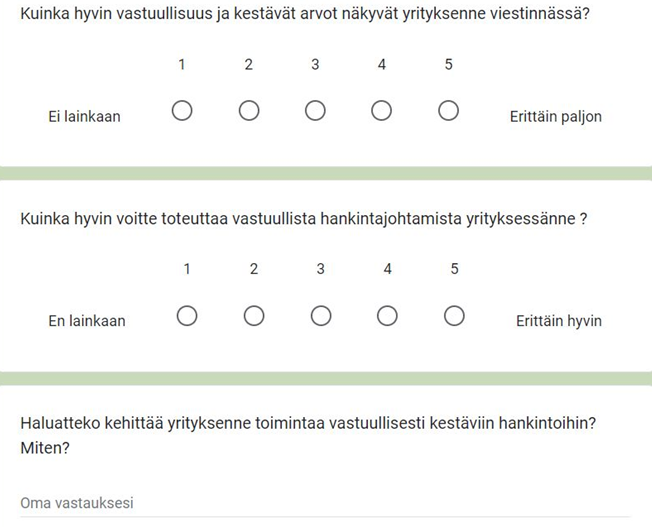Click the 'Erittäin hyvin' scale label
The height and width of the screenshot is (527, 652).
(x=559, y=322)
